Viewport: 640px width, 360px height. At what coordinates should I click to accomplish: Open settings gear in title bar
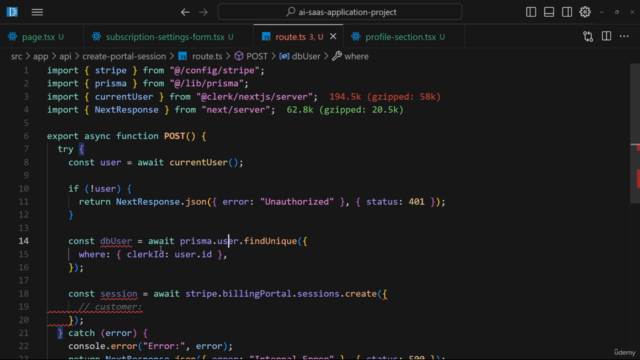tap(585, 12)
